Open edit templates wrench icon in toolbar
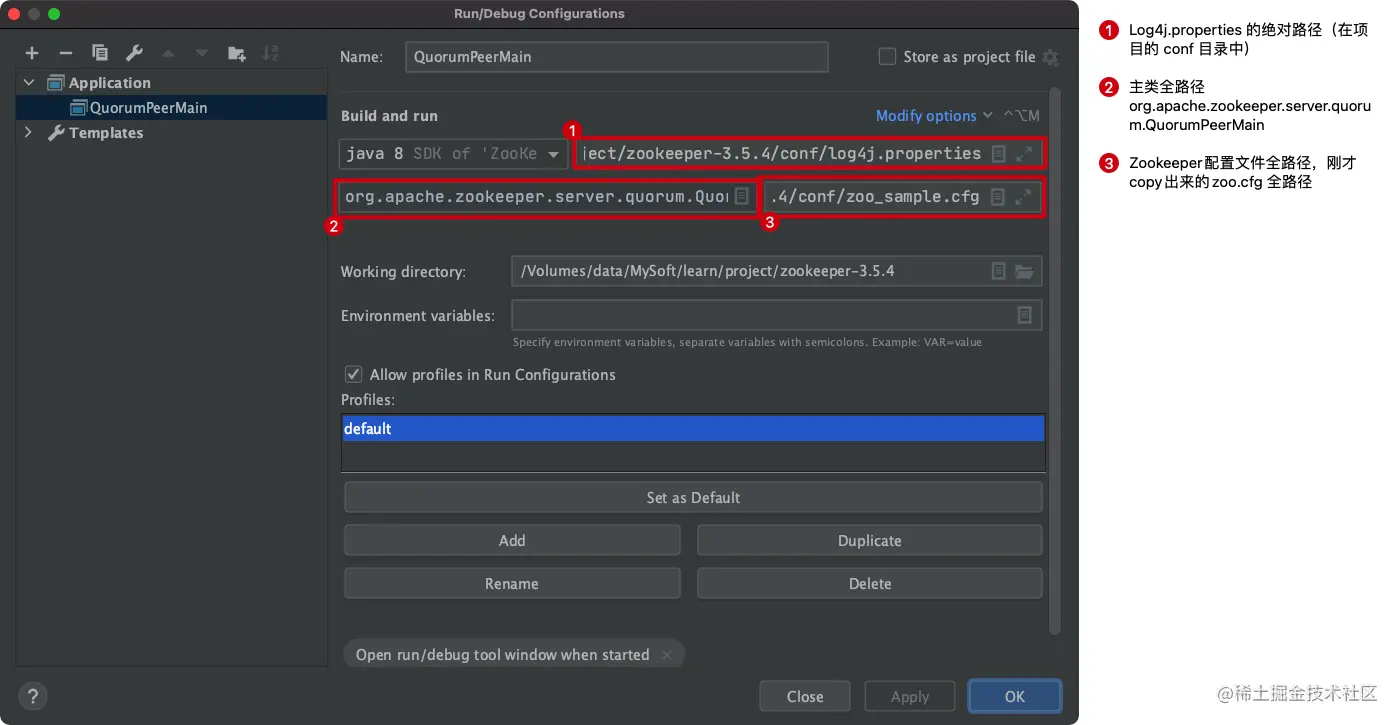The image size is (1399, 725). [x=133, y=53]
